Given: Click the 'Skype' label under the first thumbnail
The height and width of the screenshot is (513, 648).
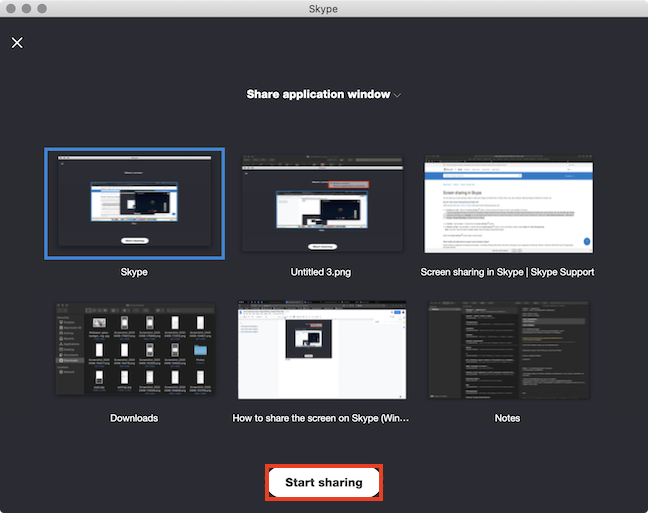Looking at the screenshot, I should pyautogui.click(x=134, y=272).
